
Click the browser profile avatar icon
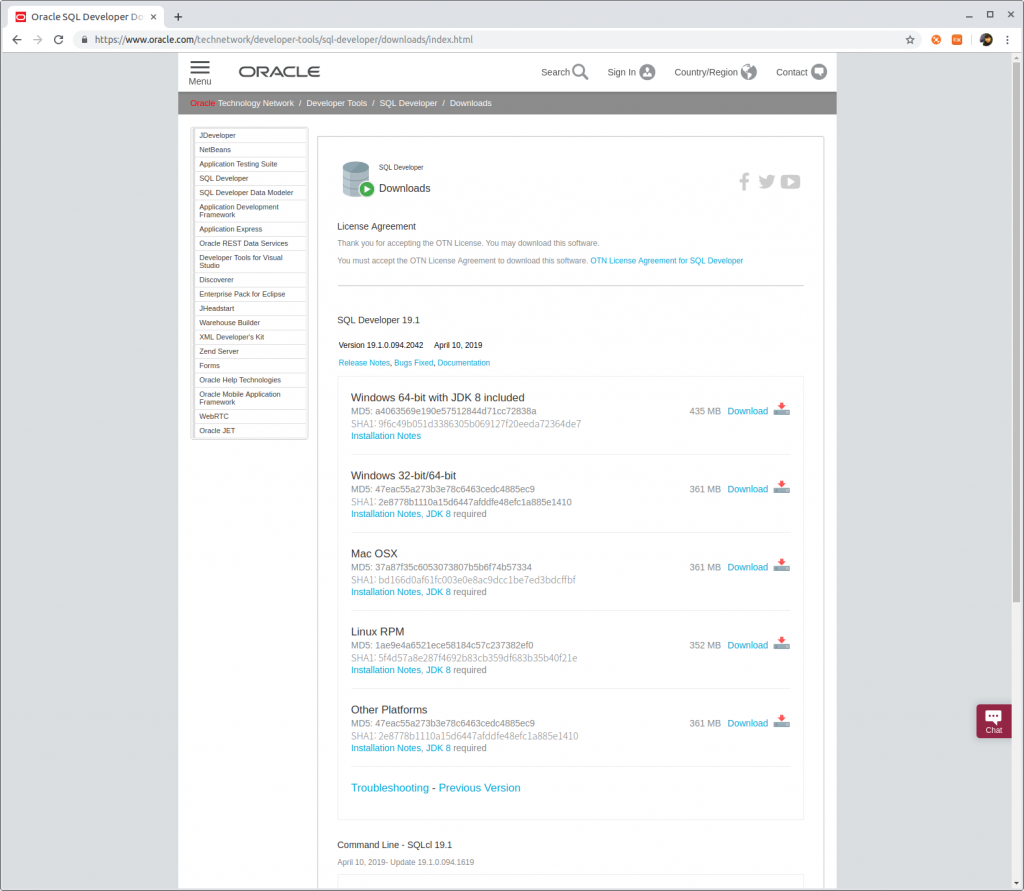(x=986, y=40)
